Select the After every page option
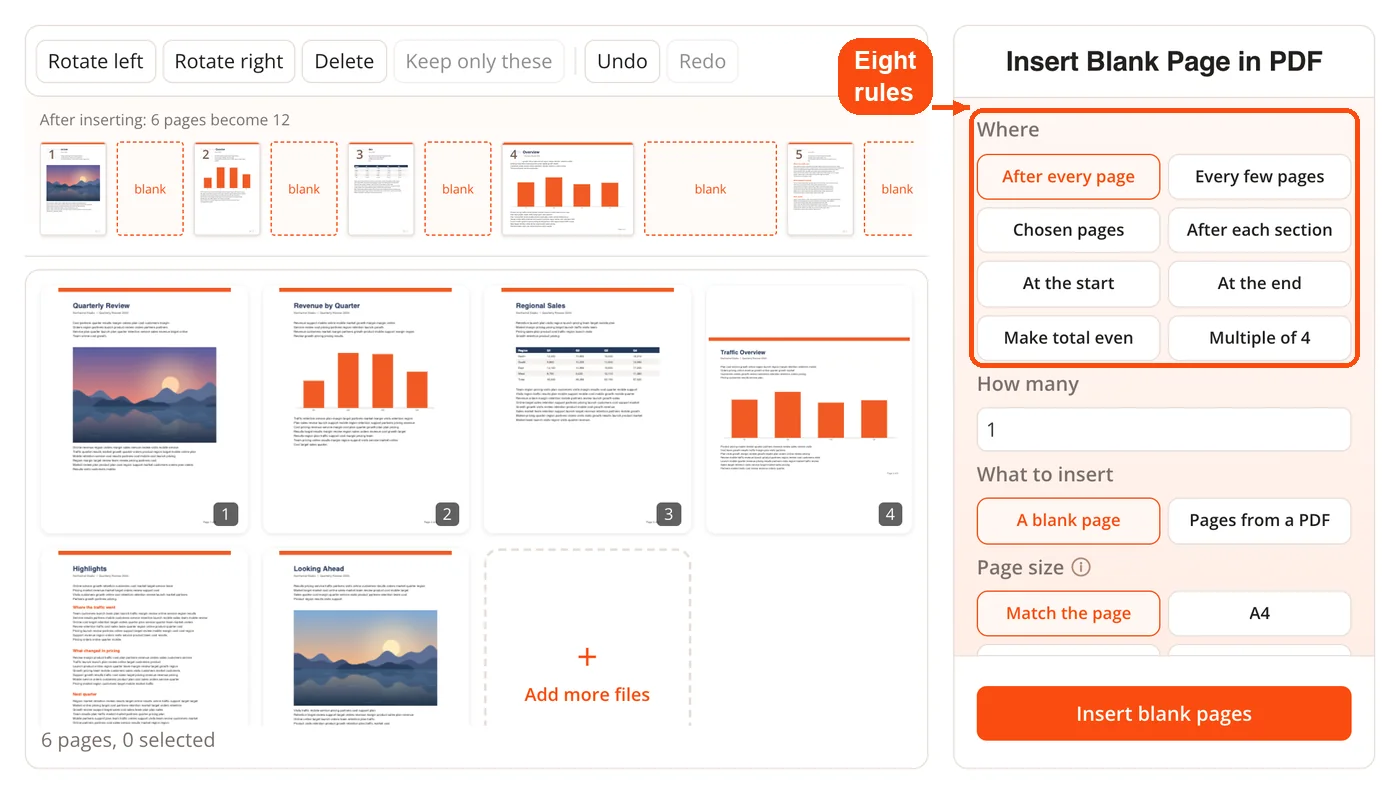The height and width of the screenshot is (794, 1400). (1068, 177)
